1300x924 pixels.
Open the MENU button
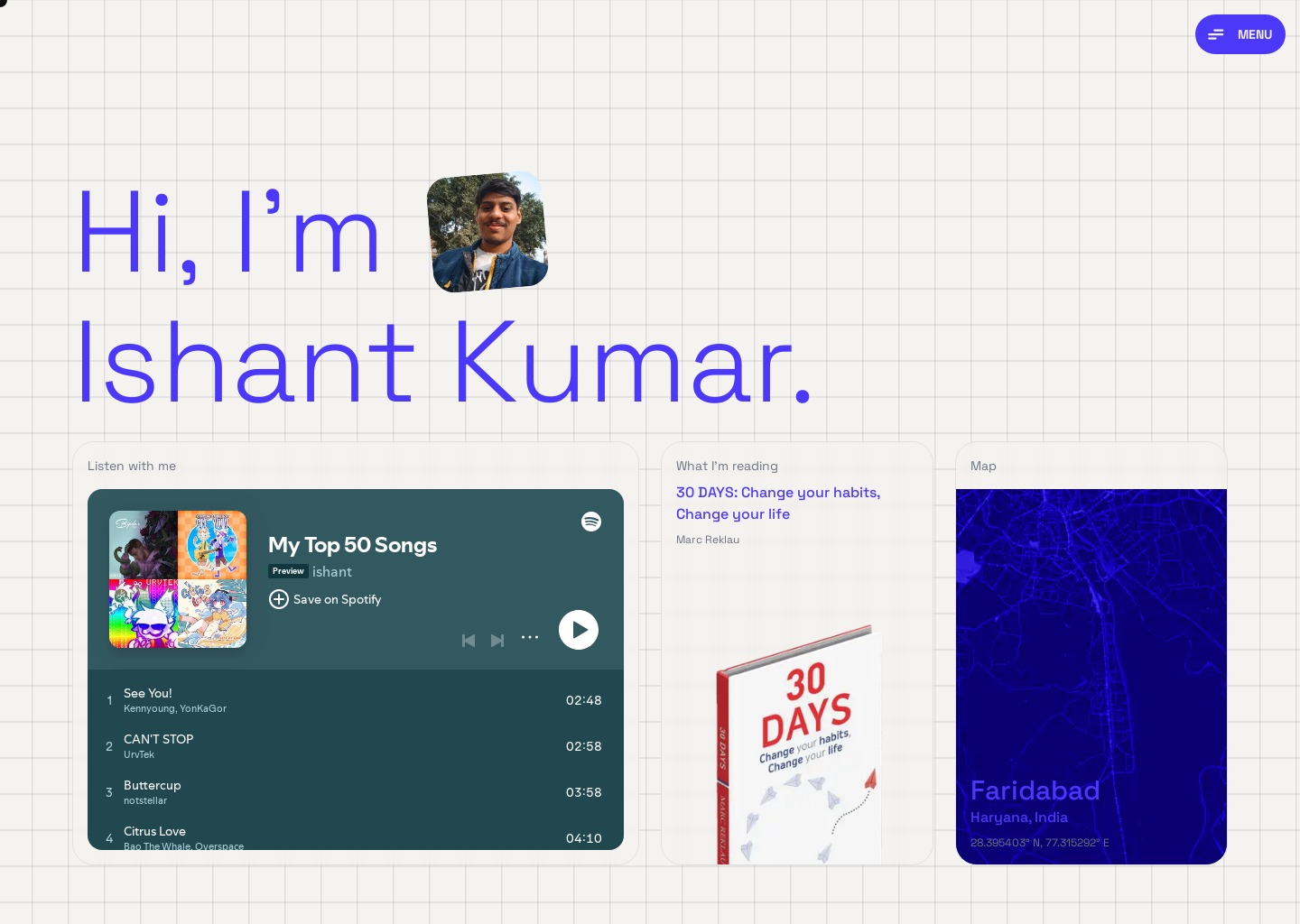tap(1240, 34)
